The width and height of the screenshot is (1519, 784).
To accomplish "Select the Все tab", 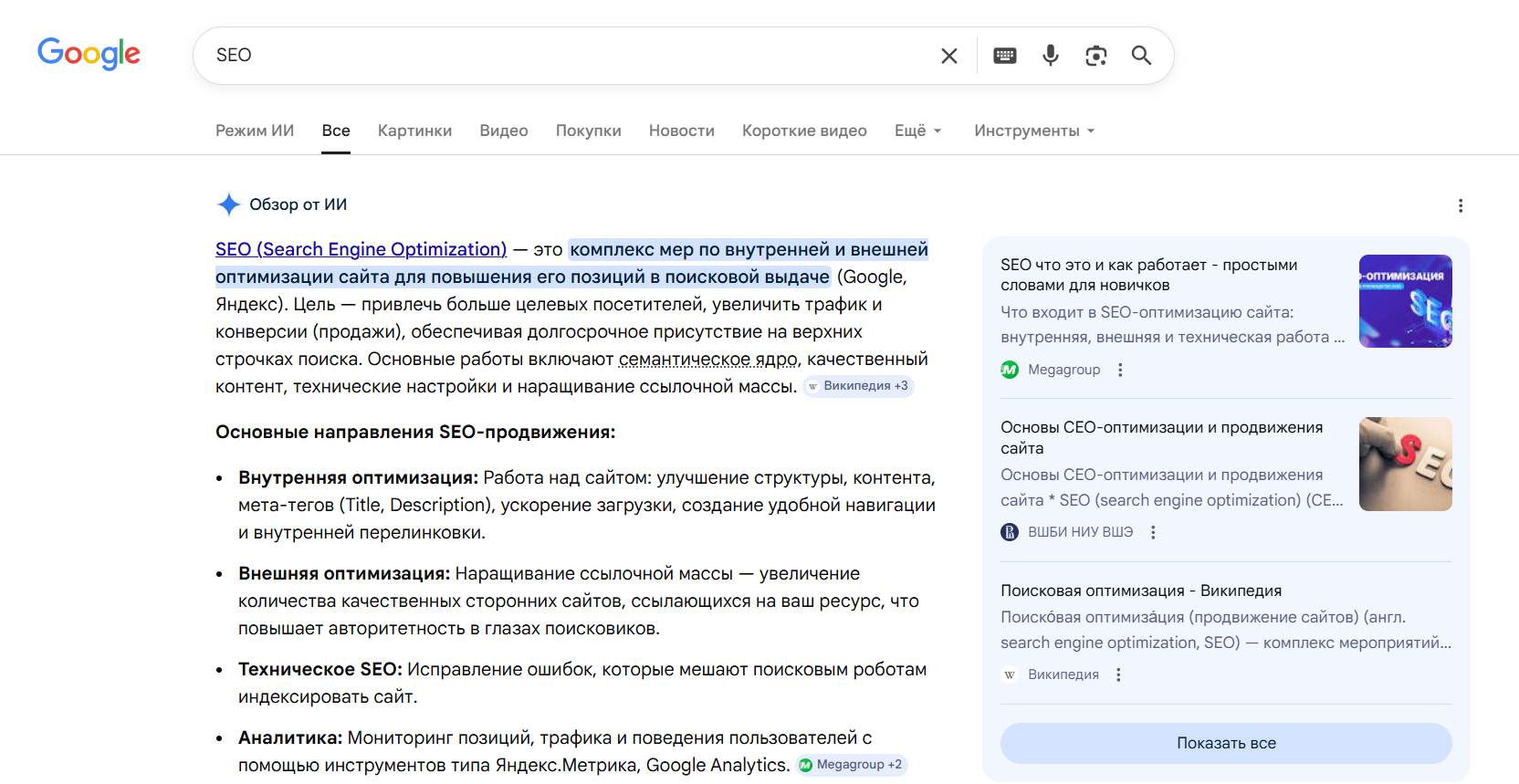I will 336,131.
